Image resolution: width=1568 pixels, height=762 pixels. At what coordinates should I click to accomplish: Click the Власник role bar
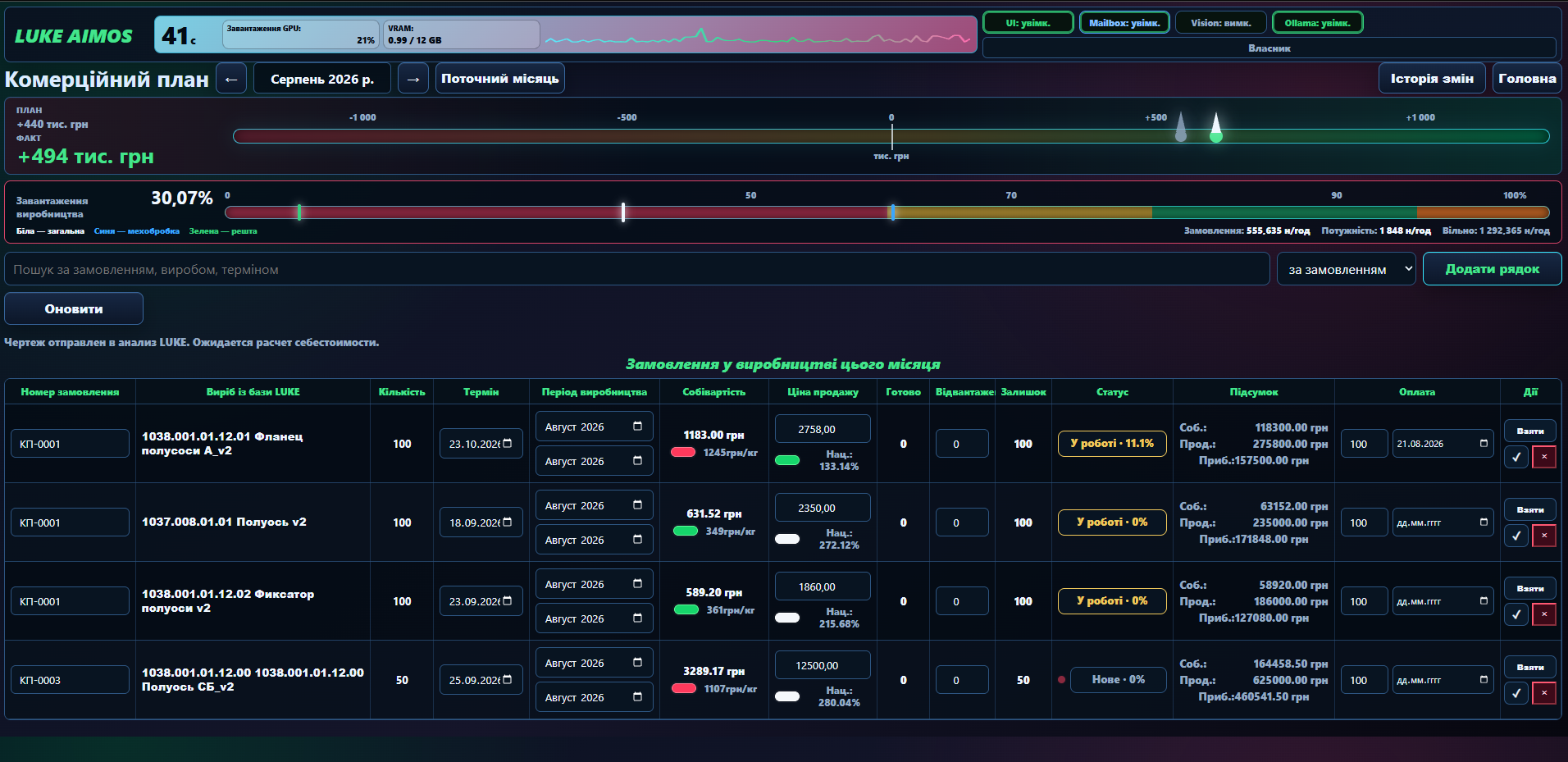1269,48
